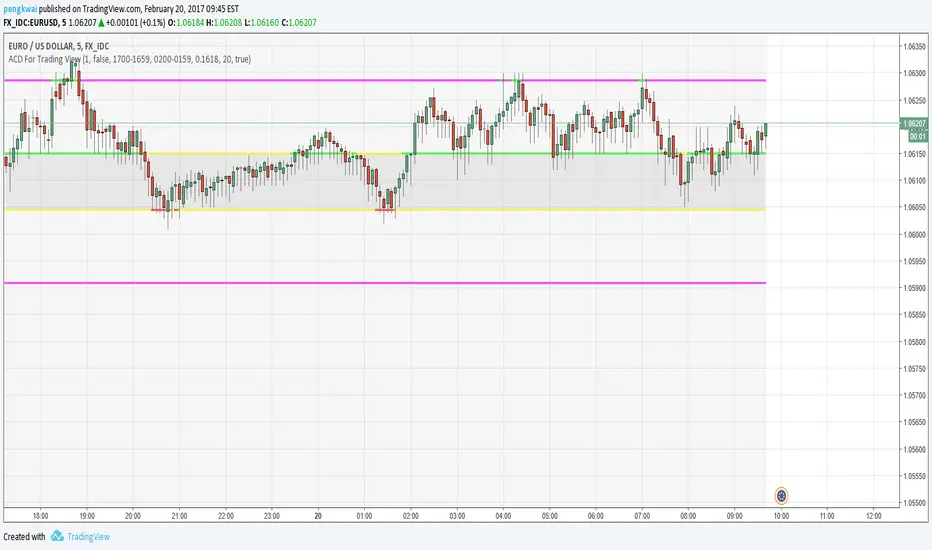Click the 1.06100 price axis label
932x550 pixels.
click(x=915, y=181)
